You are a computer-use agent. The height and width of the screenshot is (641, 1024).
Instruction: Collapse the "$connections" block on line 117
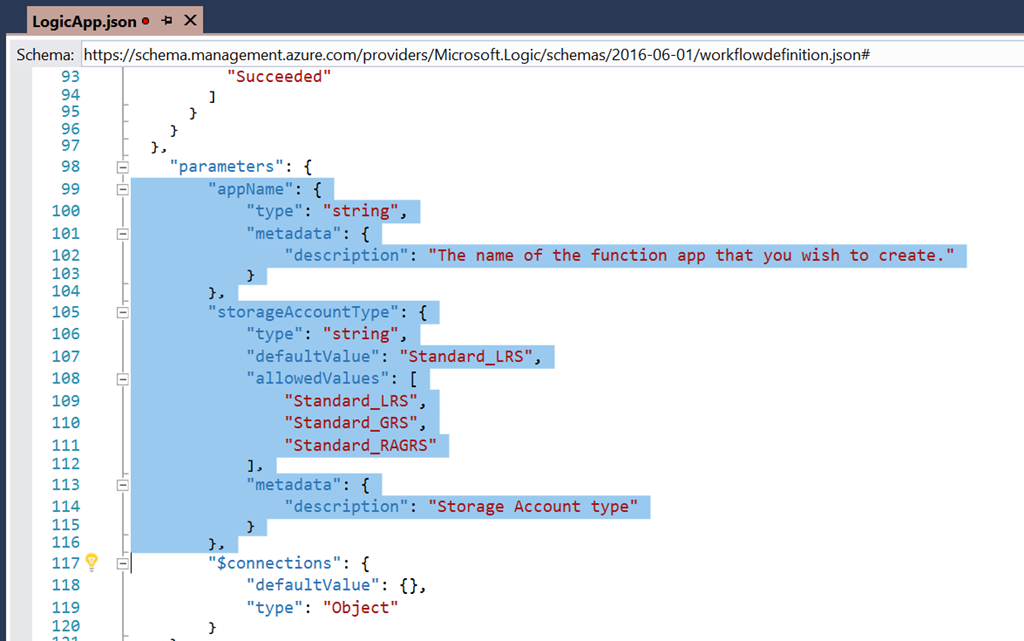[122, 563]
